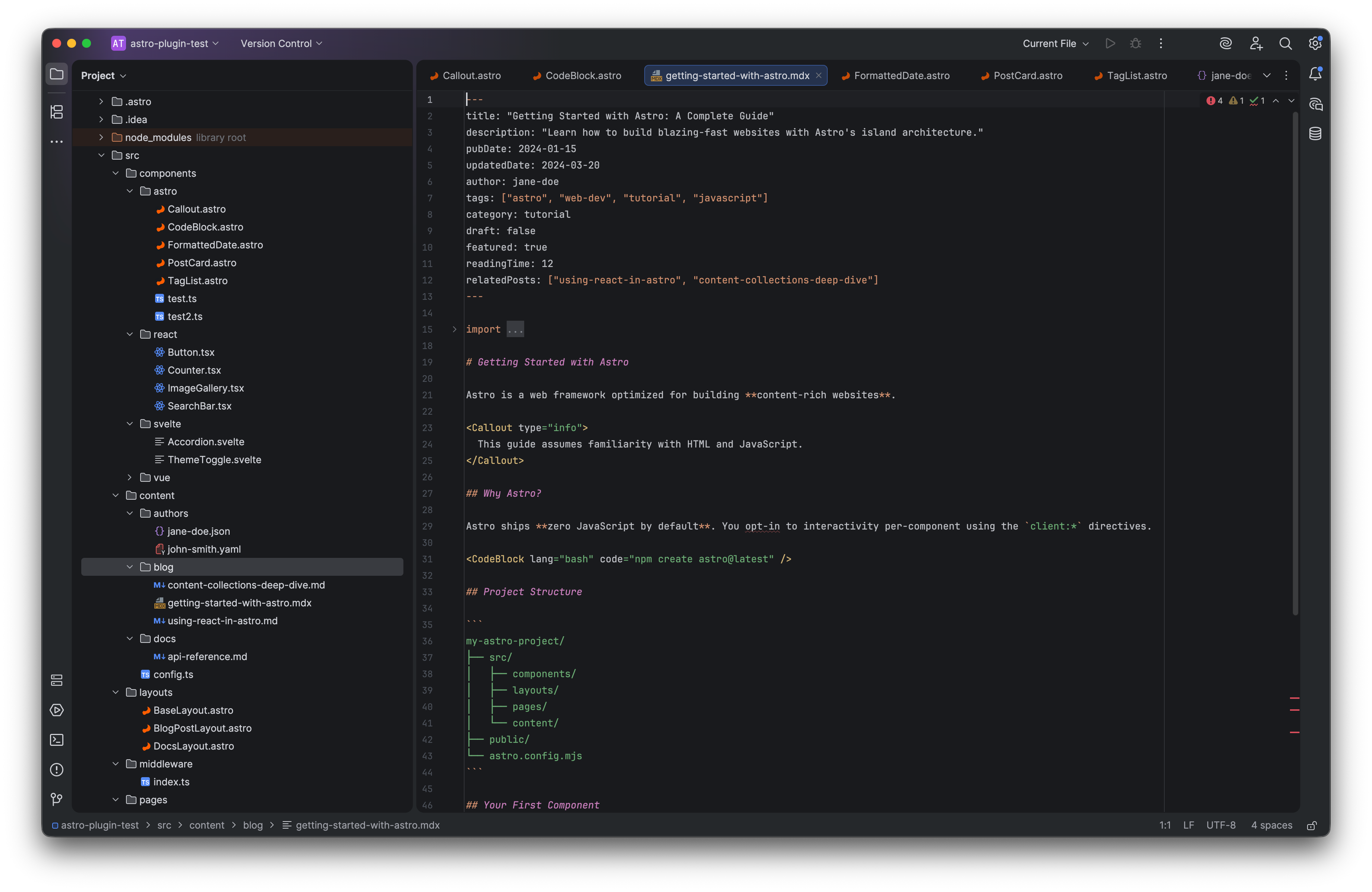This screenshot has width=1372, height=892.
Task: Open the Terminal tool window
Action: tap(57, 740)
